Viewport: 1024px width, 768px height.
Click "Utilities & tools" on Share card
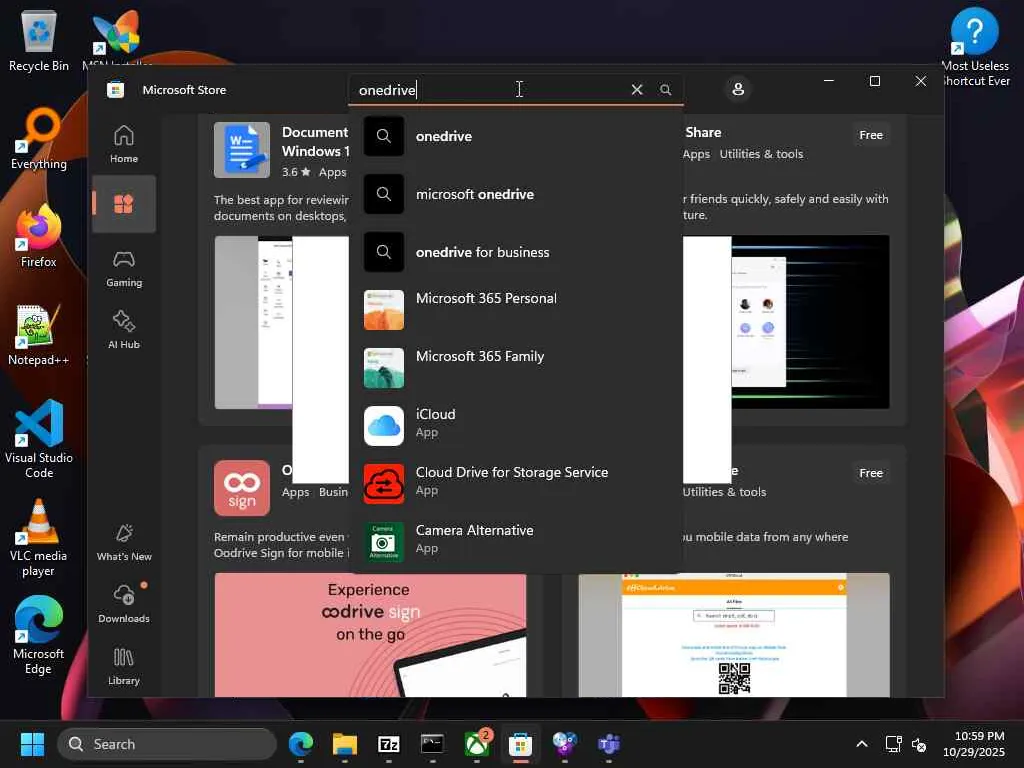(x=761, y=154)
